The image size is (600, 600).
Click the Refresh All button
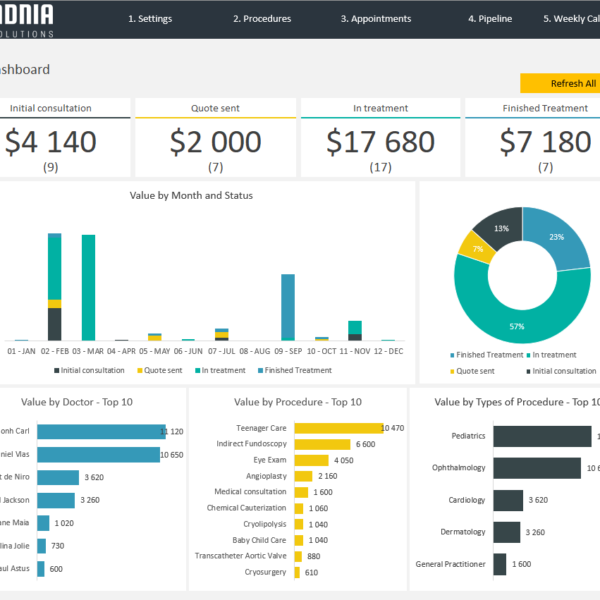[x=560, y=83]
